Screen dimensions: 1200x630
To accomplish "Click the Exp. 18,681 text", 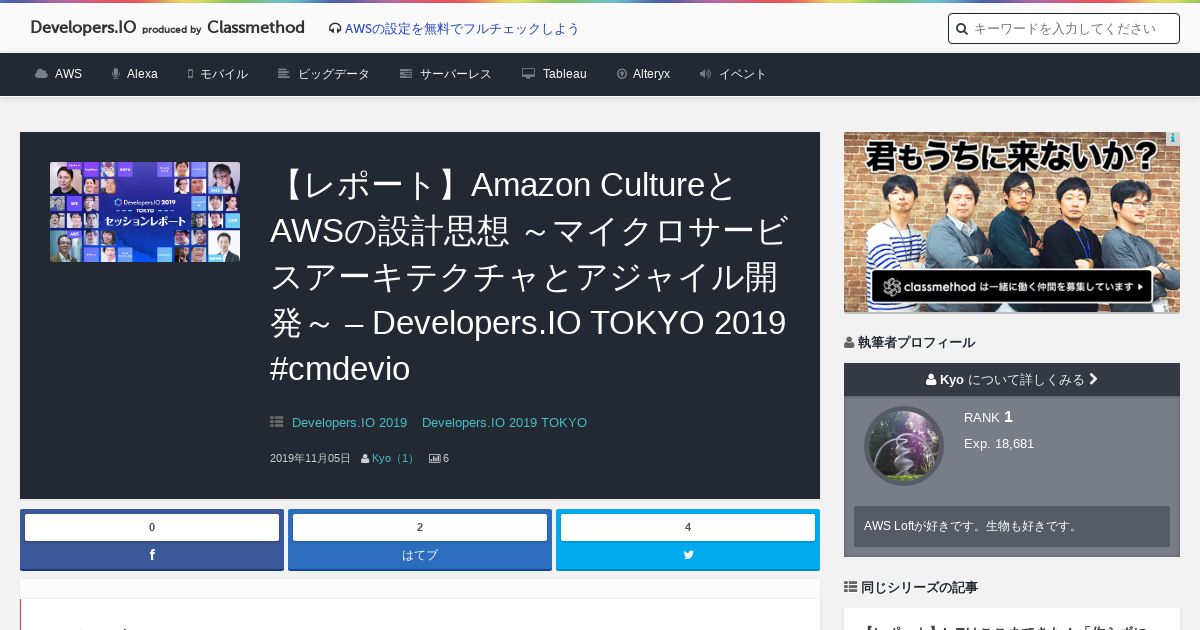I will 999,443.
